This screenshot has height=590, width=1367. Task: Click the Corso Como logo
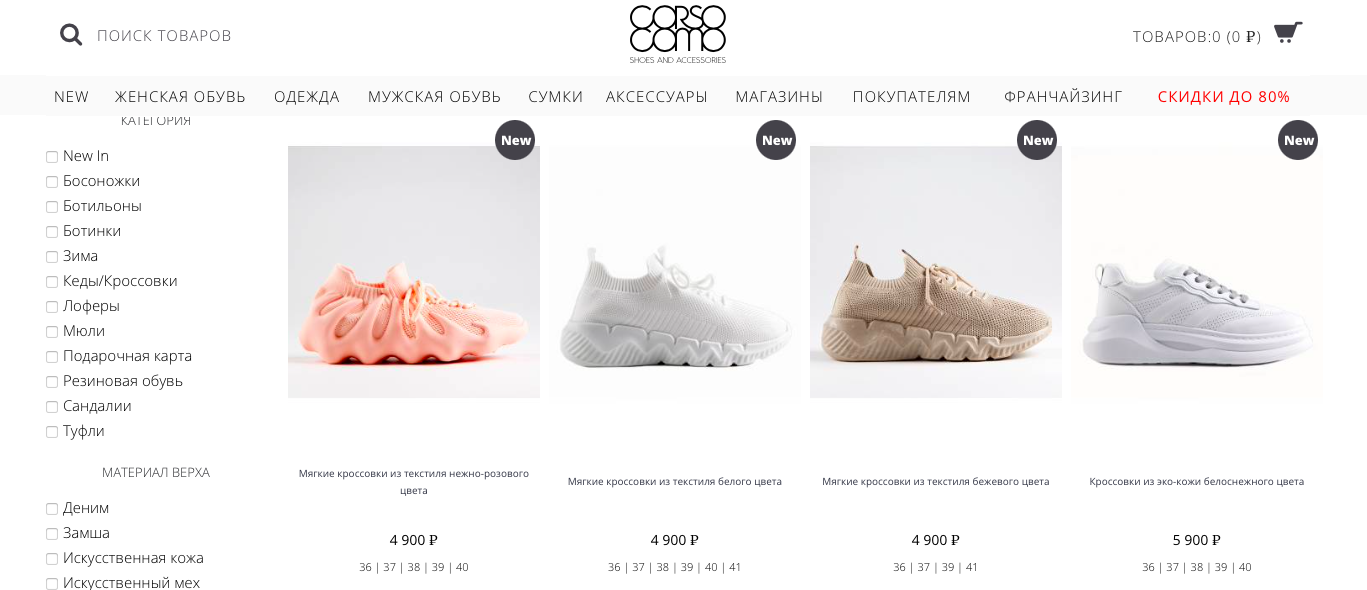678,34
